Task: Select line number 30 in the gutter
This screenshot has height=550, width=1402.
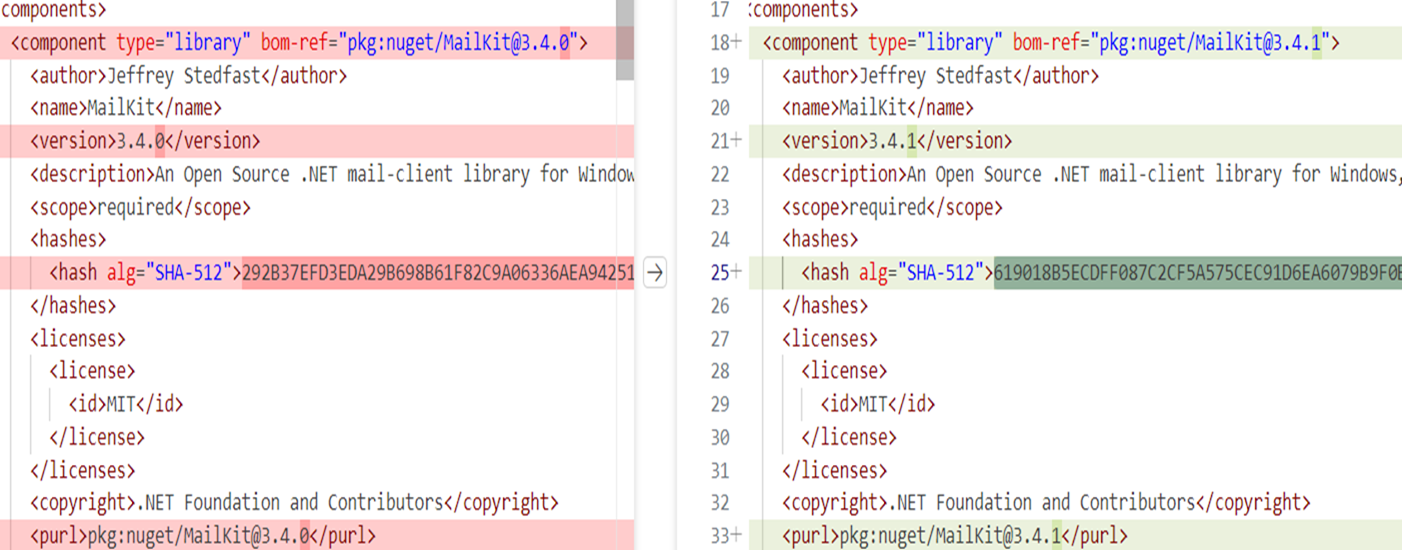Action: [720, 437]
